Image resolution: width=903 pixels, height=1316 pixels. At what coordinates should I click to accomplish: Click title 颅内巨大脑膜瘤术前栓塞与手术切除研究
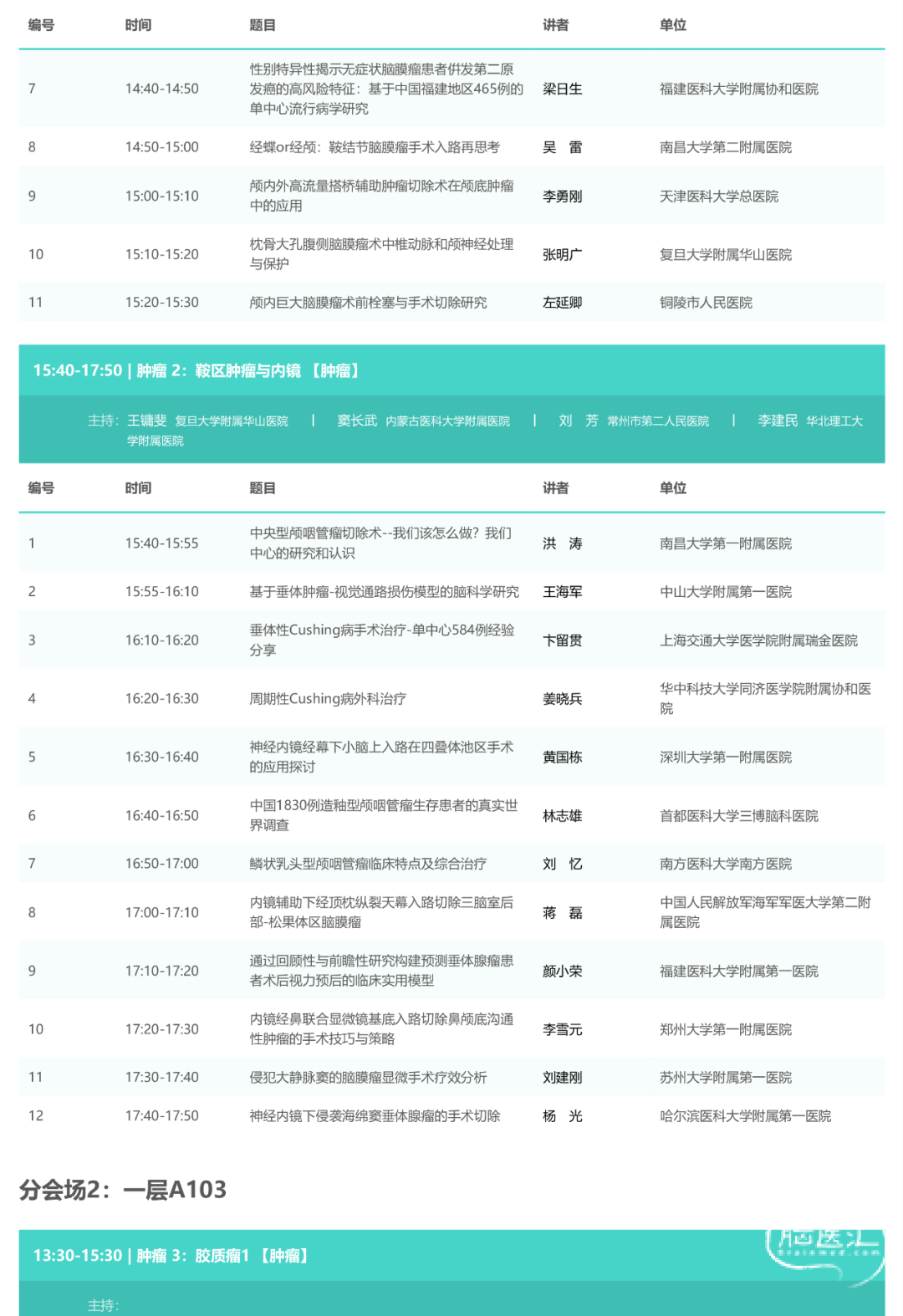[x=368, y=303]
